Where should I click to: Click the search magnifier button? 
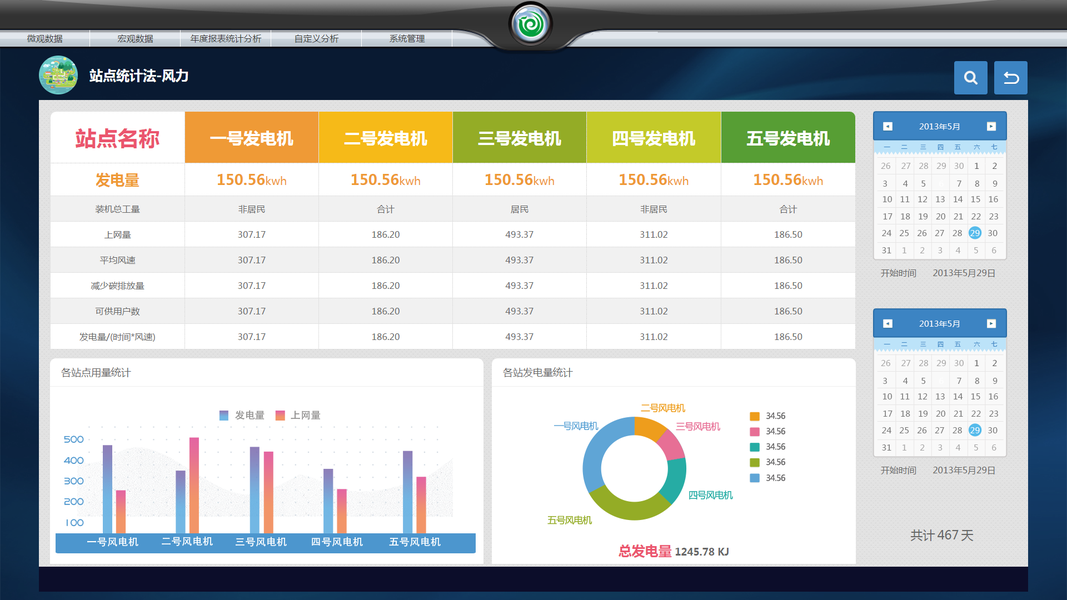(x=970, y=78)
